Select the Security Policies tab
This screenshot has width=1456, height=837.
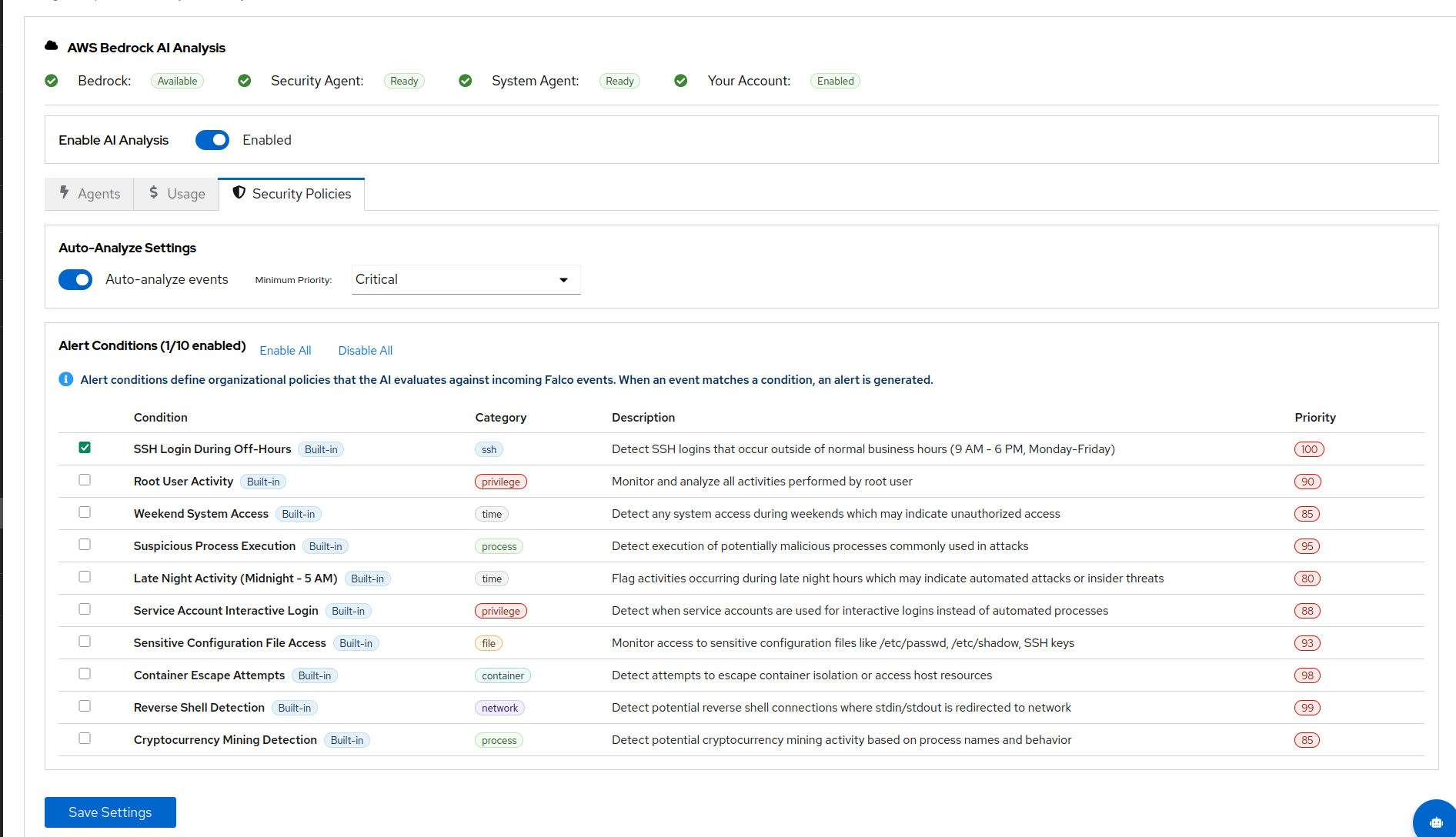(x=292, y=194)
